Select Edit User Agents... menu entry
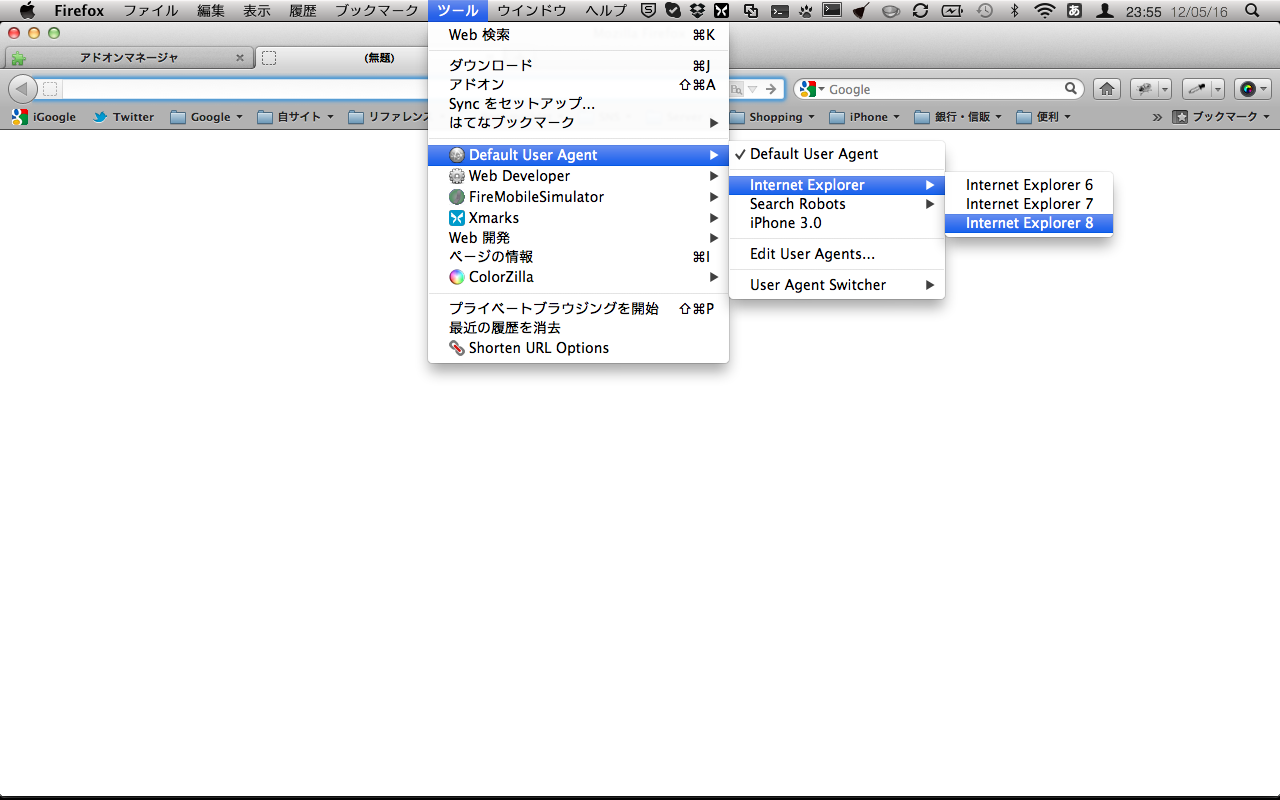Image resolution: width=1280 pixels, height=800 pixels. coord(812,254)
